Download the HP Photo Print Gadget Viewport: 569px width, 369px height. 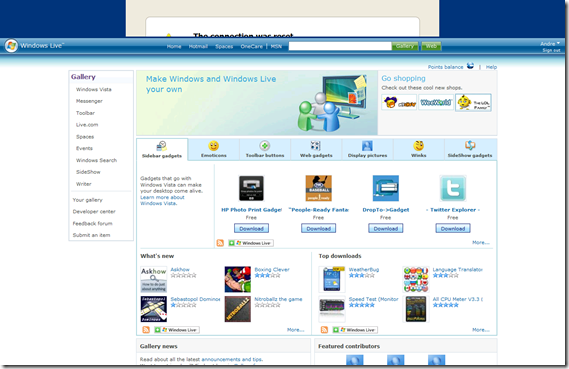tap(251, 229)
